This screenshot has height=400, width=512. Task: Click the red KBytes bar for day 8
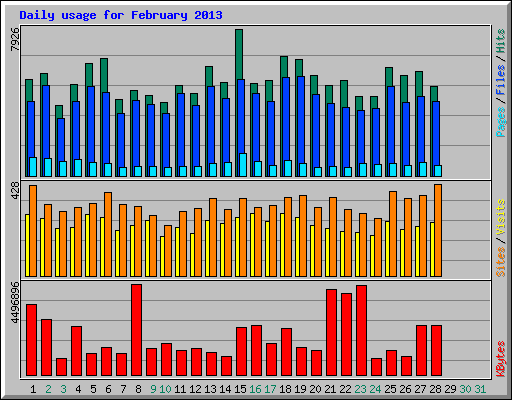(x=136, y=330)
